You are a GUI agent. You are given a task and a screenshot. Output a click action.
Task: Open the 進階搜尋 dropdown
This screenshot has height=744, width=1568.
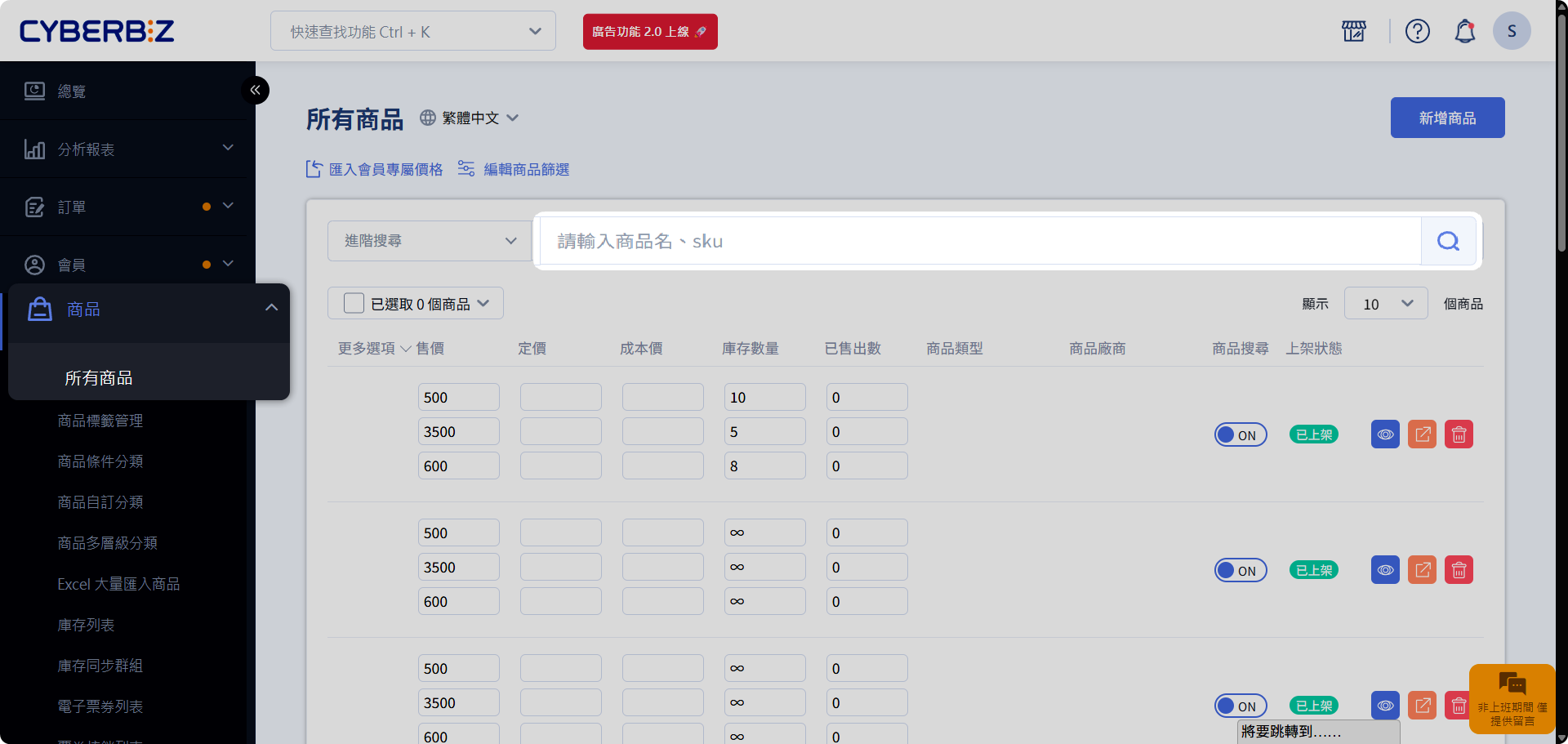[430, 241]
